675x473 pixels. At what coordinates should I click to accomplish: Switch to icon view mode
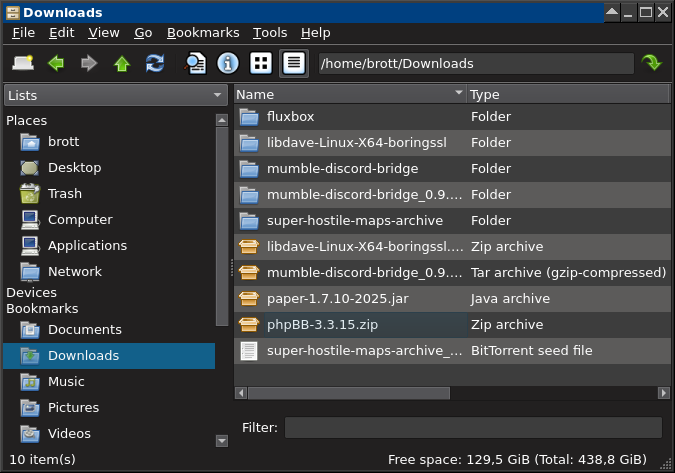coord(261,63)
